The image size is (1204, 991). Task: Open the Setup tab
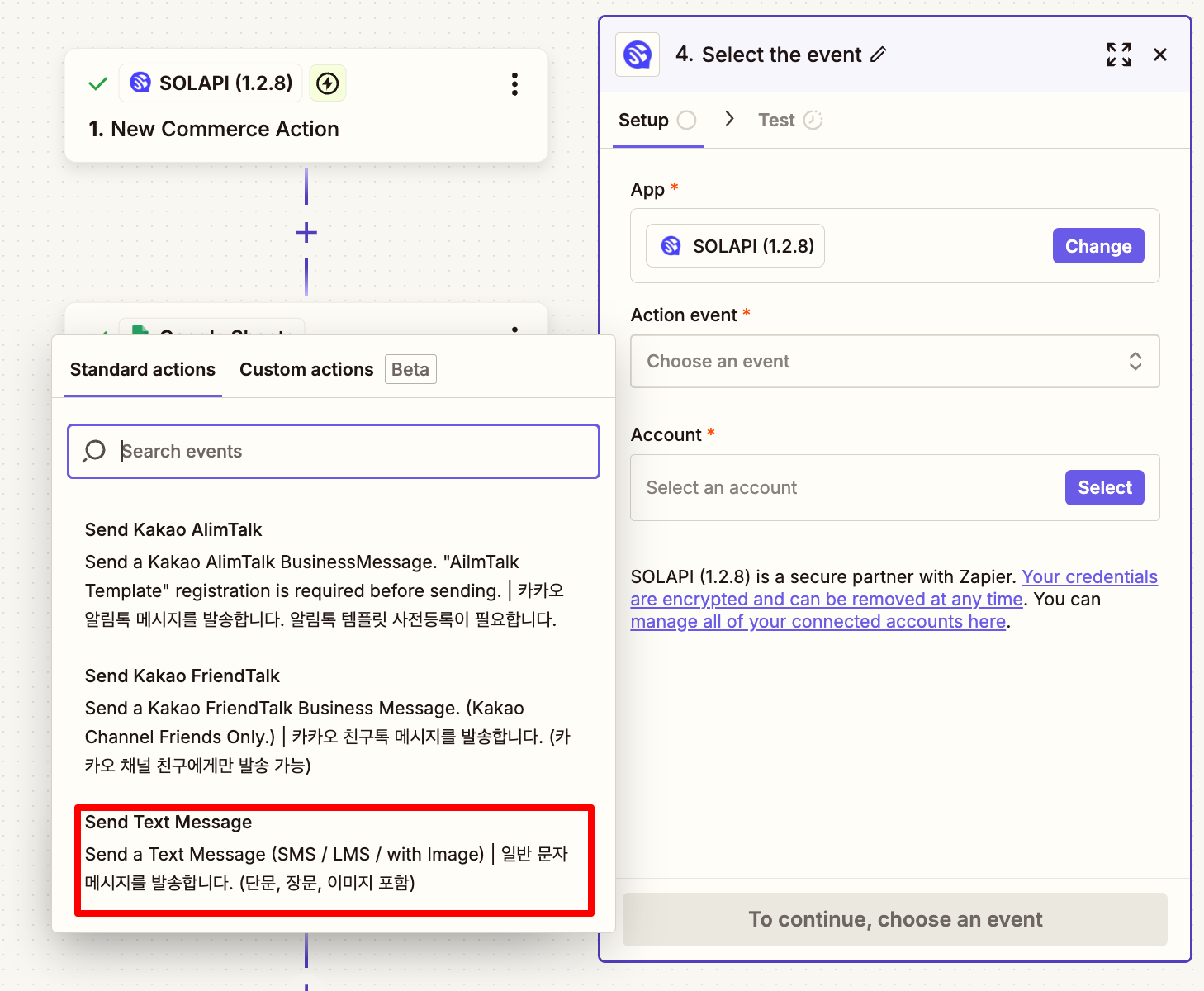tap(658, 121)
